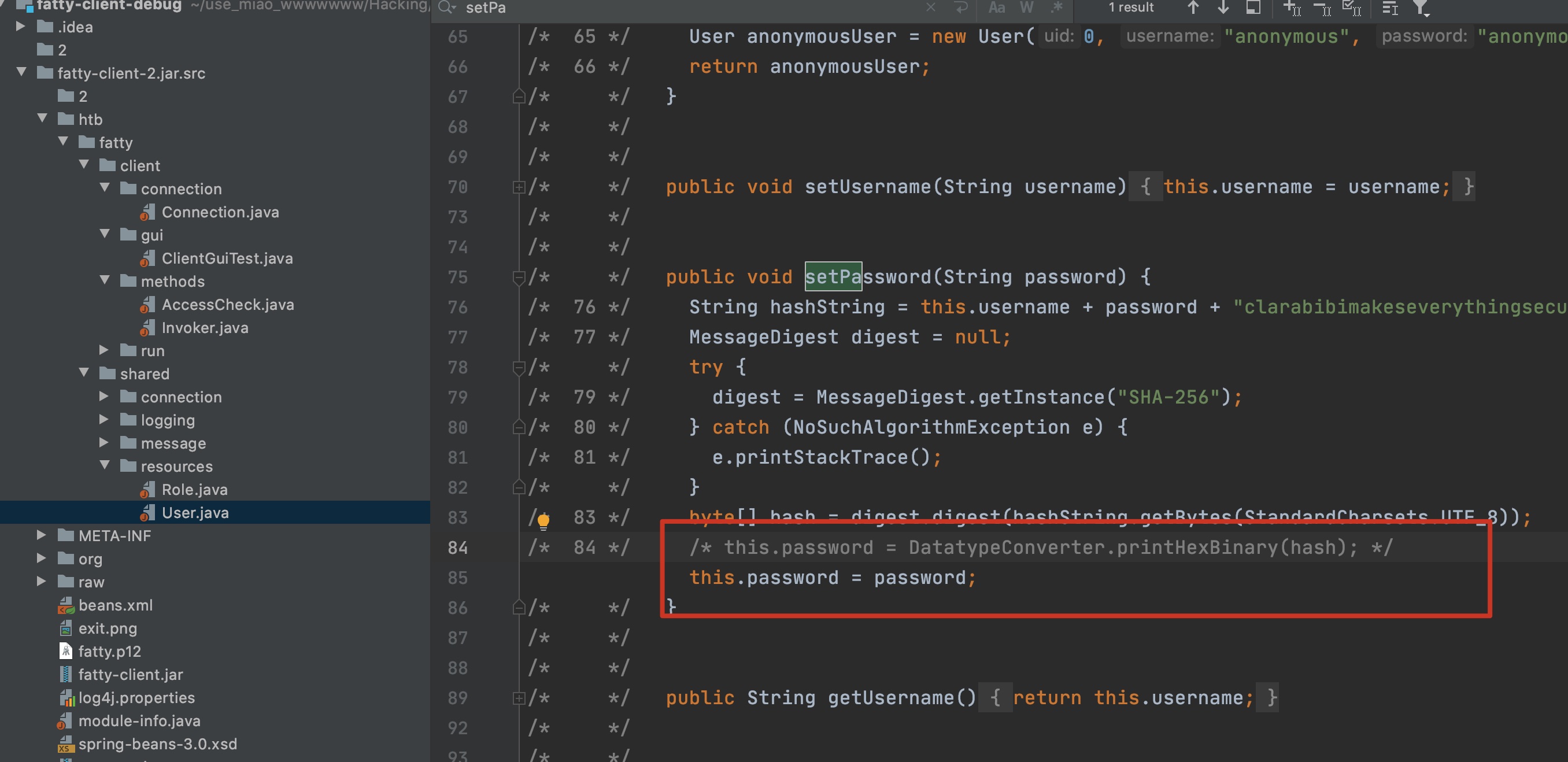The height and width of the screenshot is (762, 1568).
Task: Open Connection.java in project tree
Action: (220, 212)
